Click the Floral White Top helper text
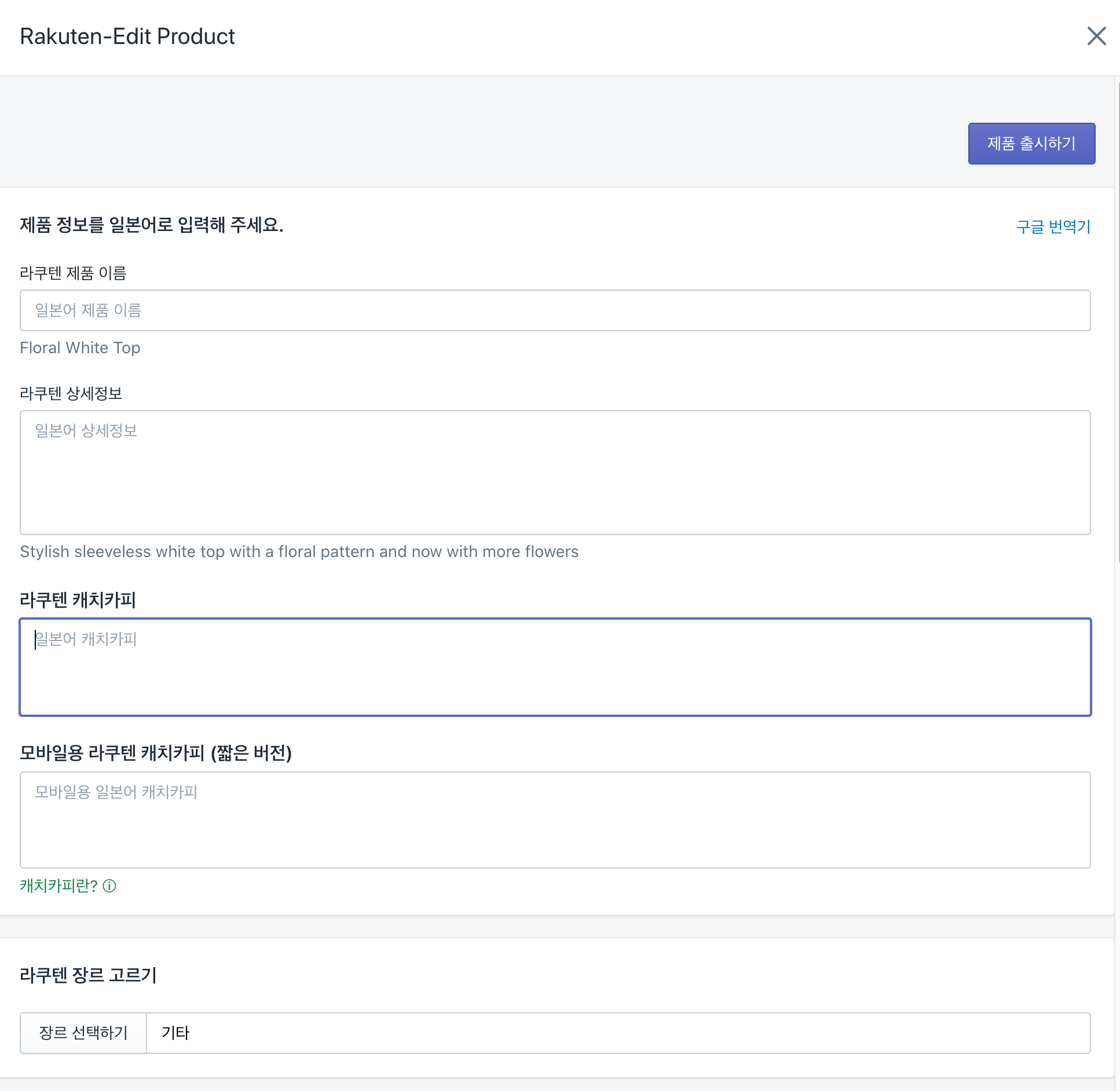This screenshot has height=1091, width=1120. (x=80, y=348)
